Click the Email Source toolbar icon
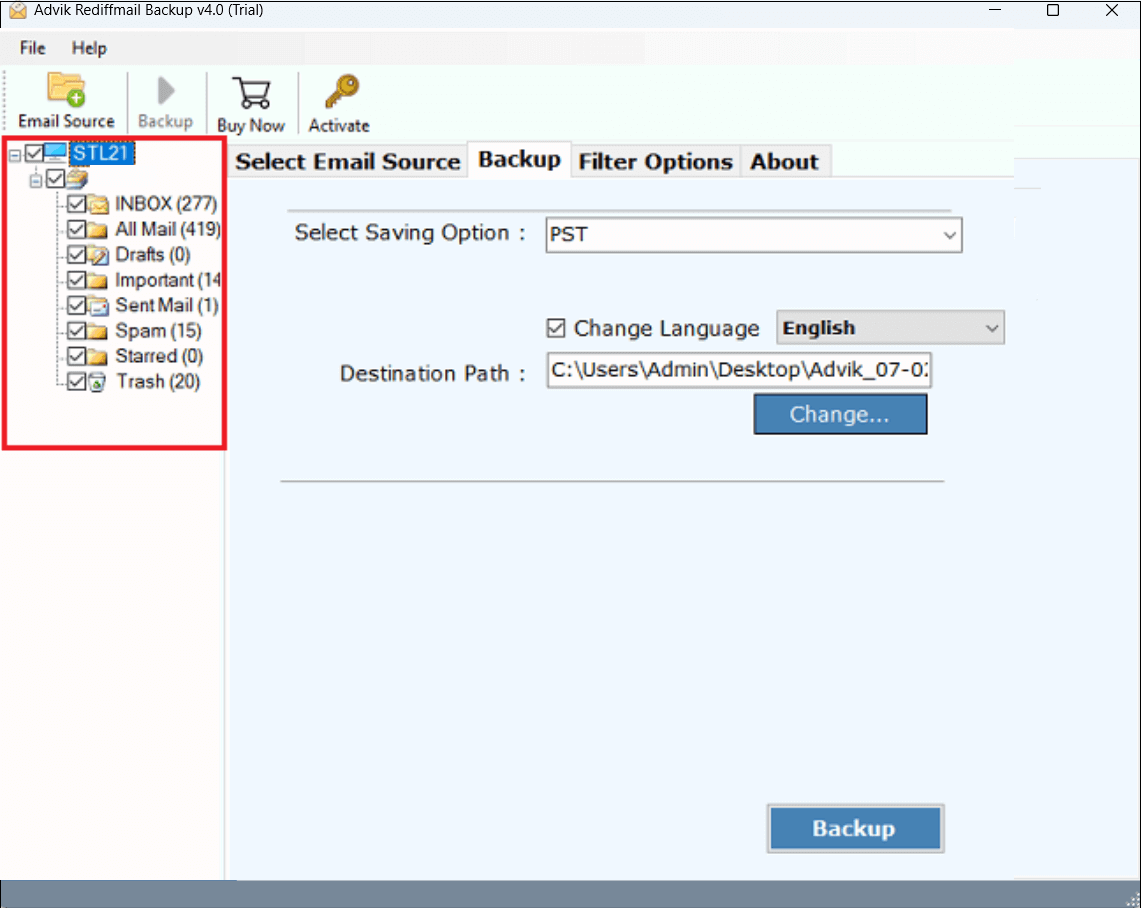Screen dimensions: 1141x908 click(x=65, y=90)
